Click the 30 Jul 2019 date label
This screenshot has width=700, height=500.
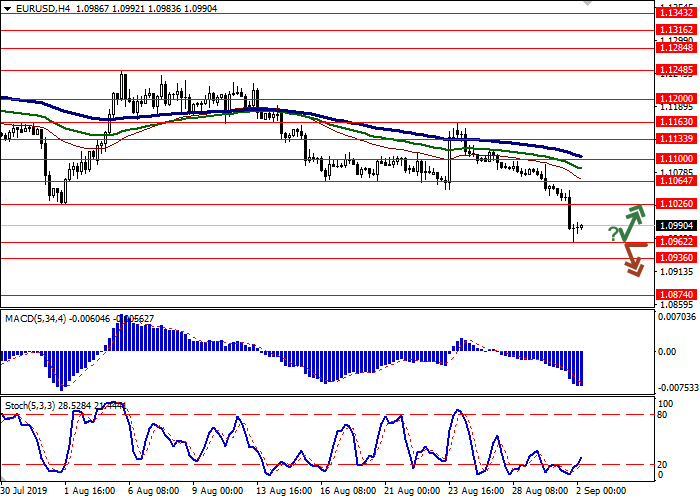coord(24,492)
